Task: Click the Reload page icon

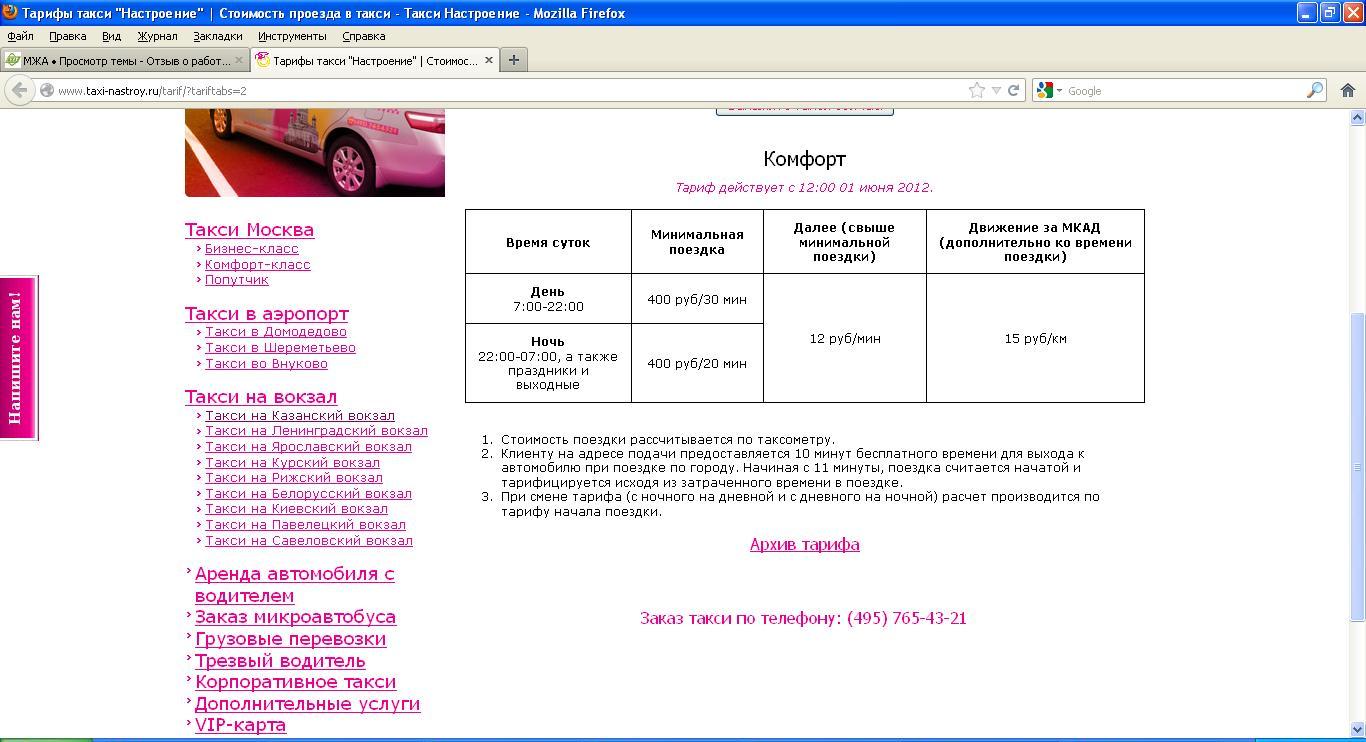Action: coord(1013,90)
